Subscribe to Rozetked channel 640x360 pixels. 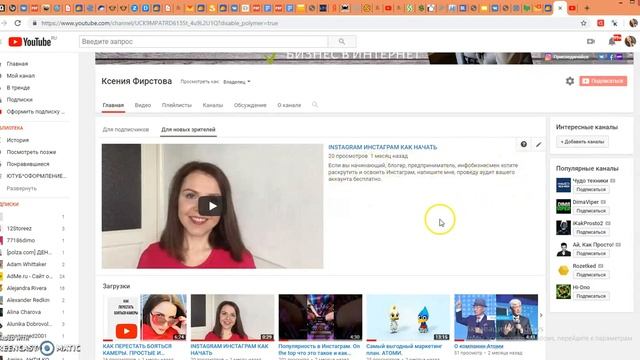(591, 275)
